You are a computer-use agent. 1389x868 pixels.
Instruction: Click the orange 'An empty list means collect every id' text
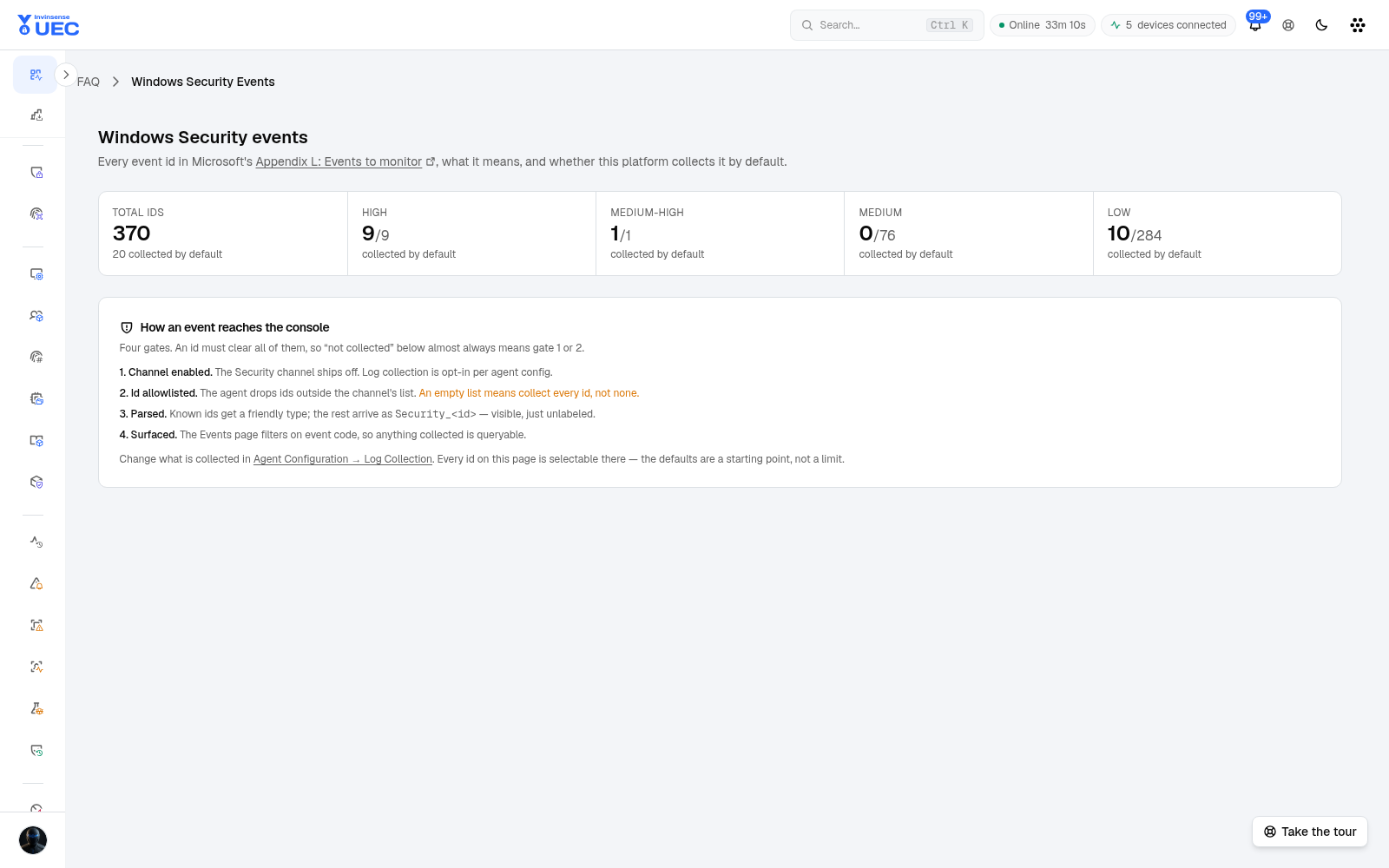pos(529,393)
